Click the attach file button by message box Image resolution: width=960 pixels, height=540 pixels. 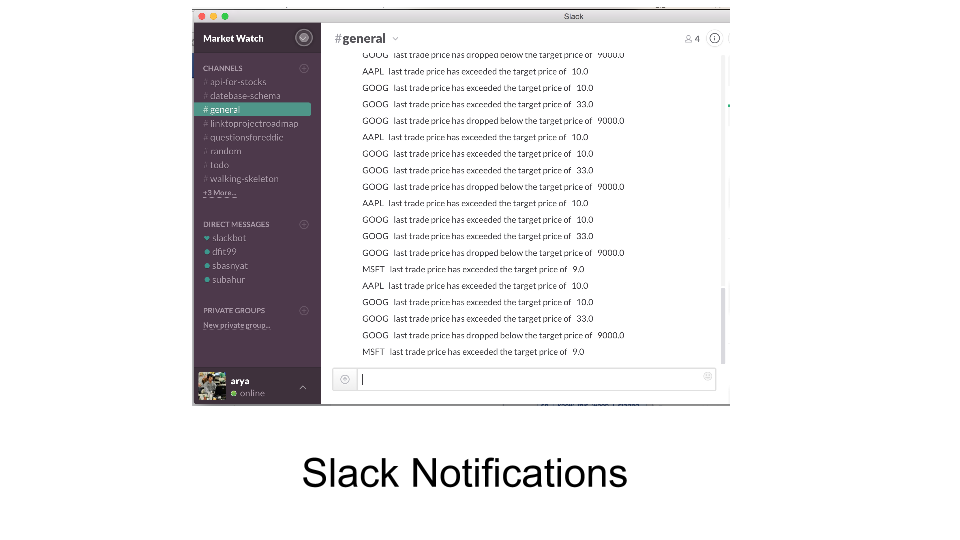click(x=345, y=380)
